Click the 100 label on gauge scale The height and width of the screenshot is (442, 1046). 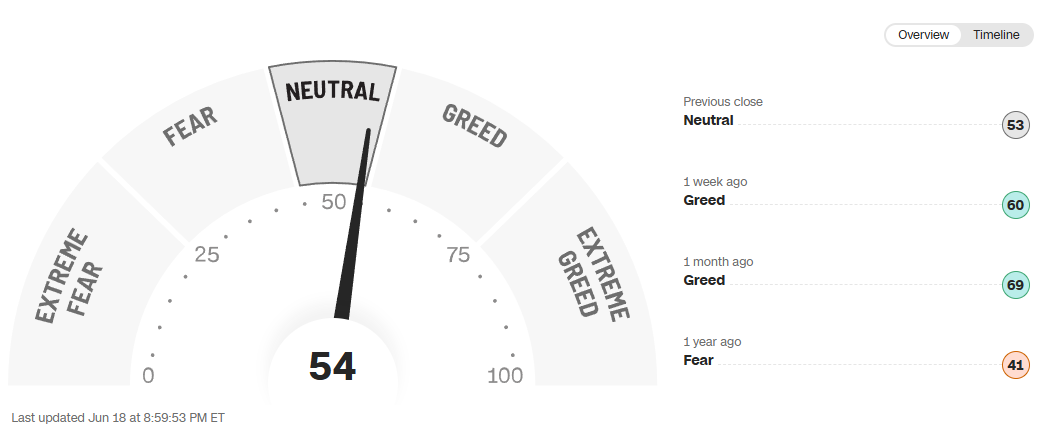pos(505,376)
